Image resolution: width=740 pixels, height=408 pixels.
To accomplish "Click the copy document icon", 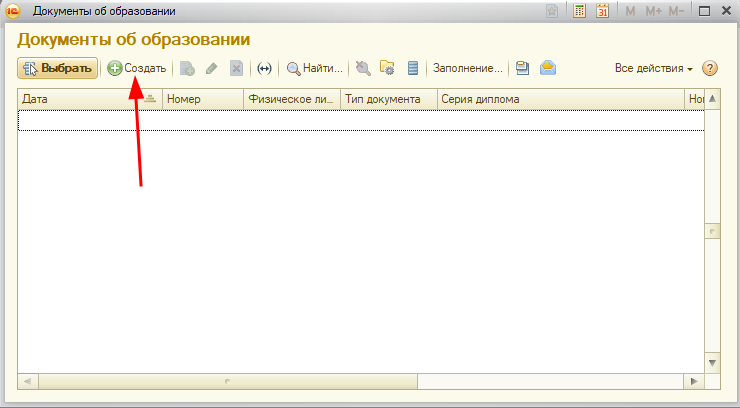I will (187, 68).
